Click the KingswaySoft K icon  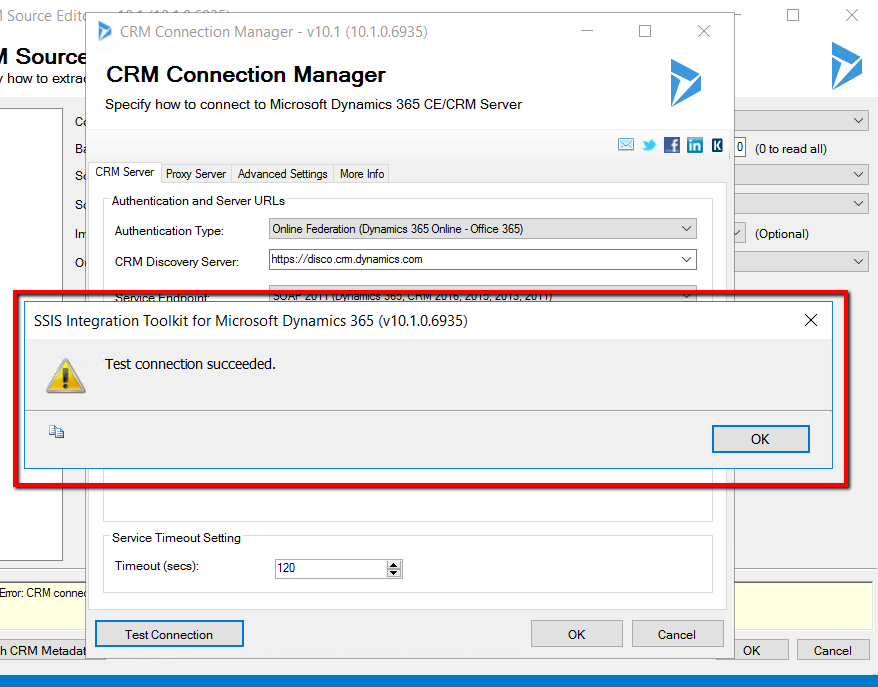717,145
